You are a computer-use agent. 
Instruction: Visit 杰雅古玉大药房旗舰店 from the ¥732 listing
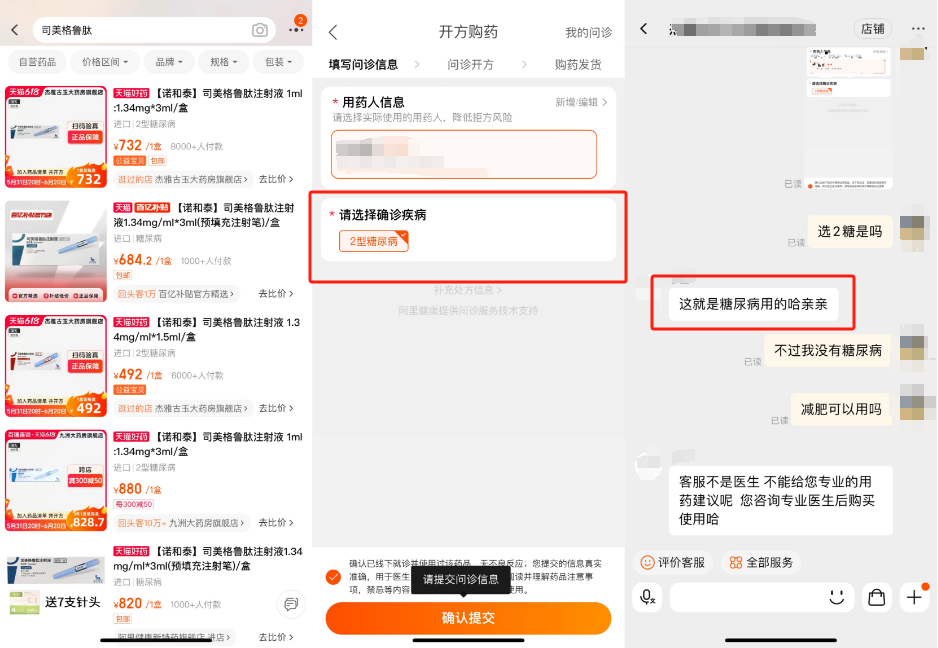pyautogui.click(x=182, y=179)
